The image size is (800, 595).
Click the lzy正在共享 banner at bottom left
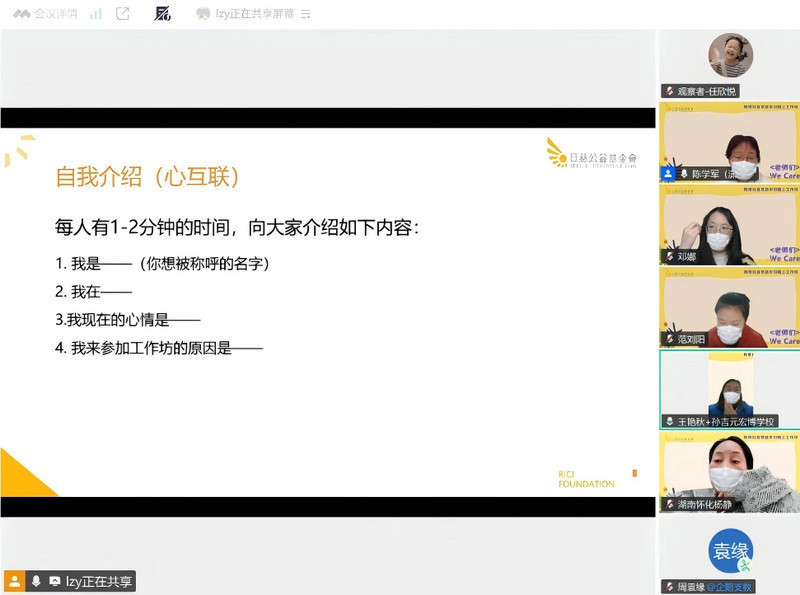[100, 581]
